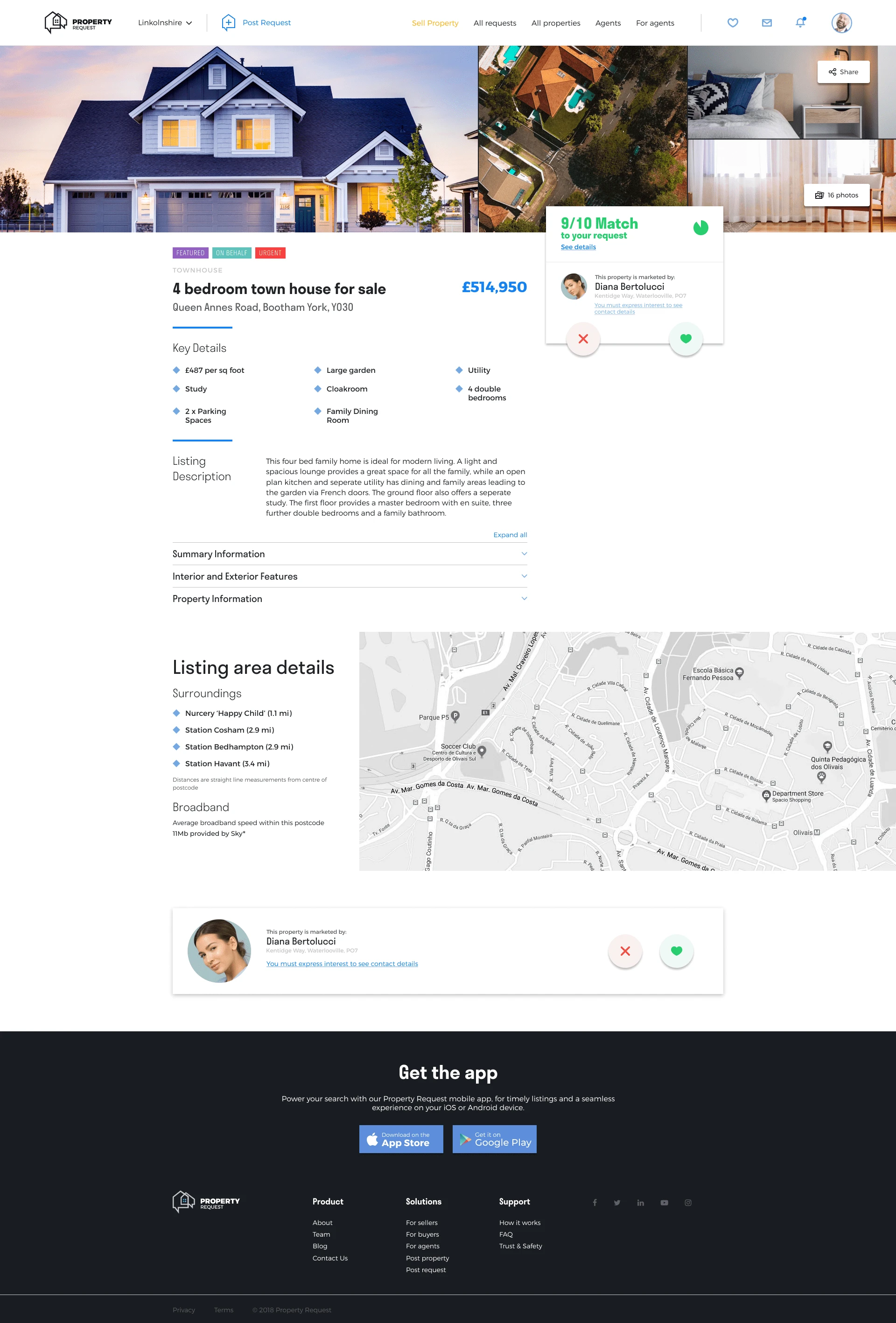
Task: Click the green match progress pie indicator
Action: click(x=701, y=228)
